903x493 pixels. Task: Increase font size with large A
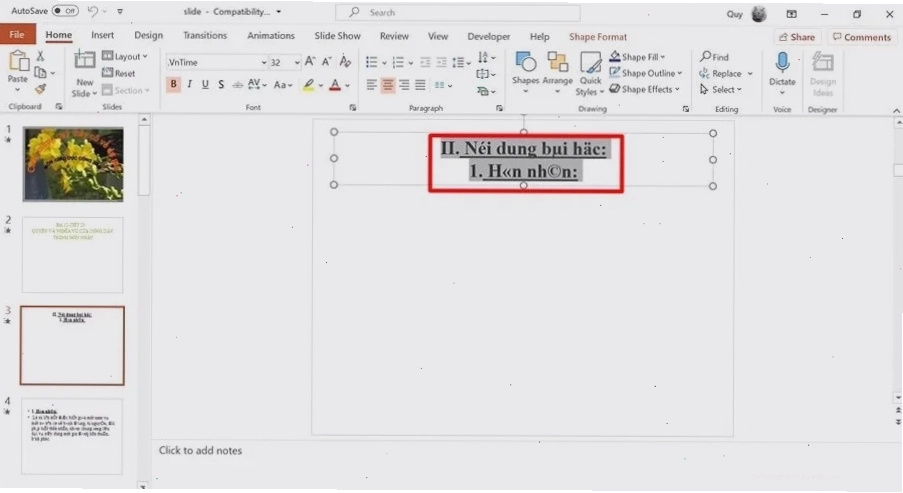coord(310,62)
